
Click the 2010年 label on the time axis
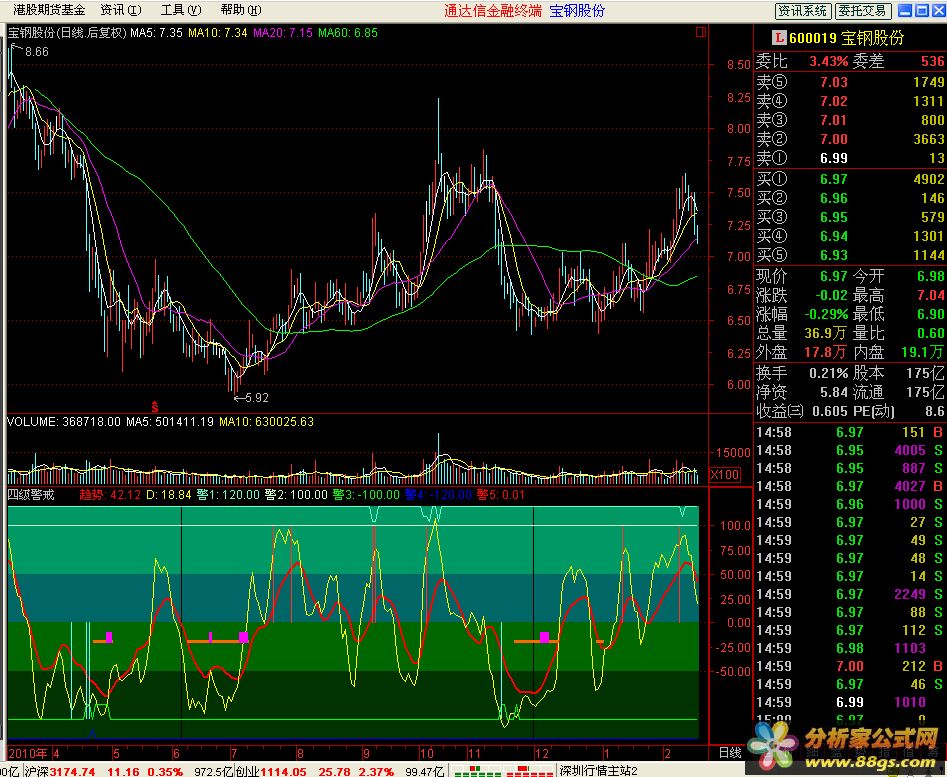tap(28, 753)
